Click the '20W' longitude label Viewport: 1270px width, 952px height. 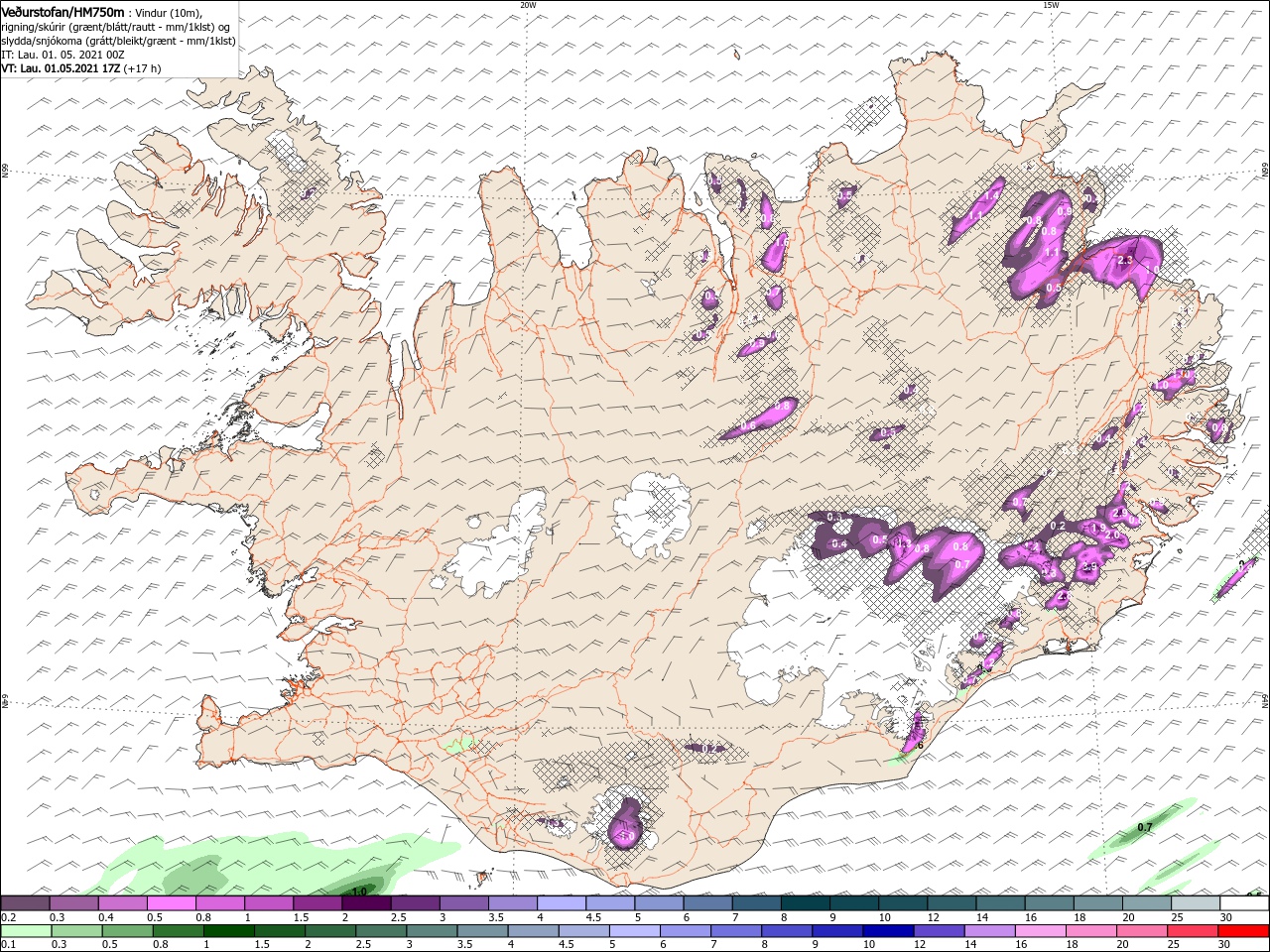528,5
